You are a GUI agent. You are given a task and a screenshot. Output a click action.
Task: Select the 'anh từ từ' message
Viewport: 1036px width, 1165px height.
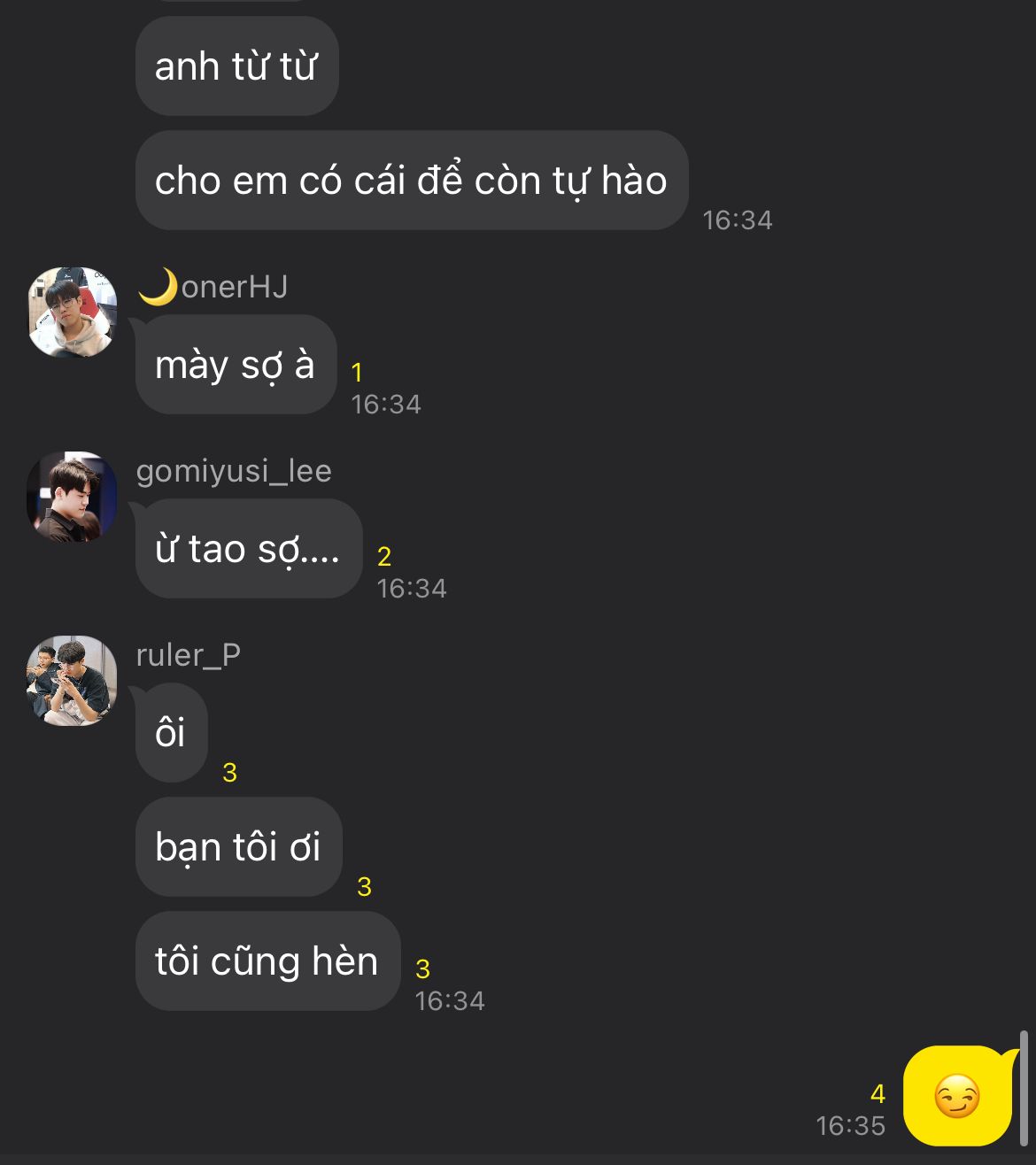(x=237, y=66)
